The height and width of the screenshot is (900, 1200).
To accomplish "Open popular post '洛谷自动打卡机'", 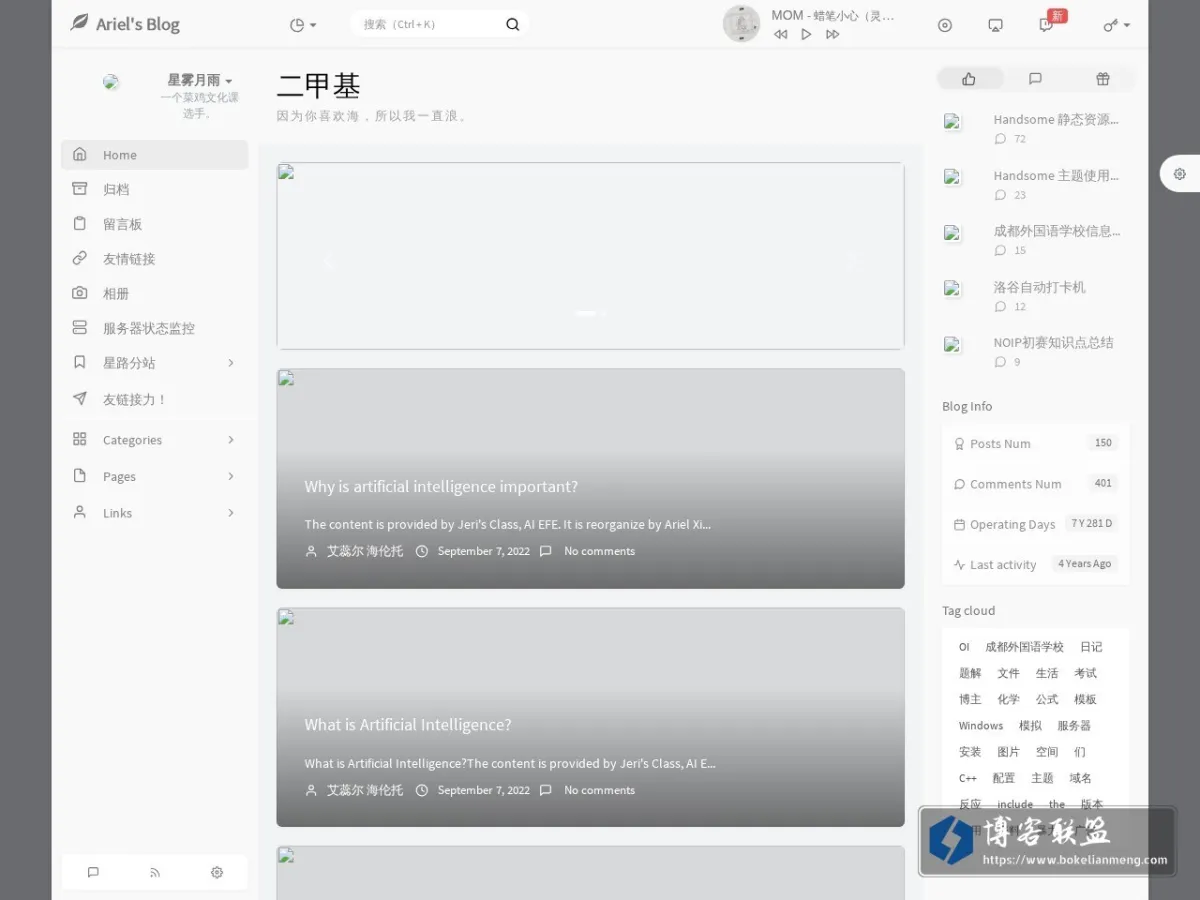I will (x=1039, y=287).
